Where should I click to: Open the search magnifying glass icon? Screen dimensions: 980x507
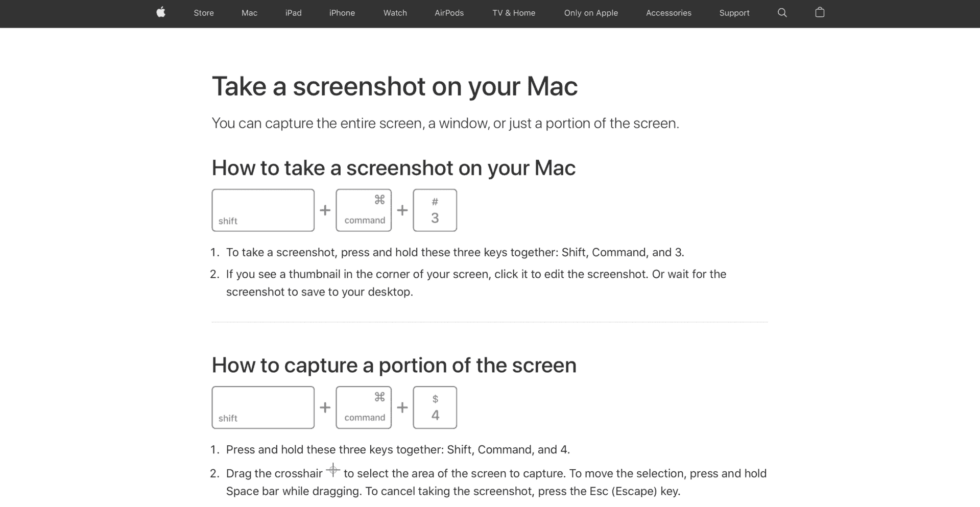[x=782, y=13]
